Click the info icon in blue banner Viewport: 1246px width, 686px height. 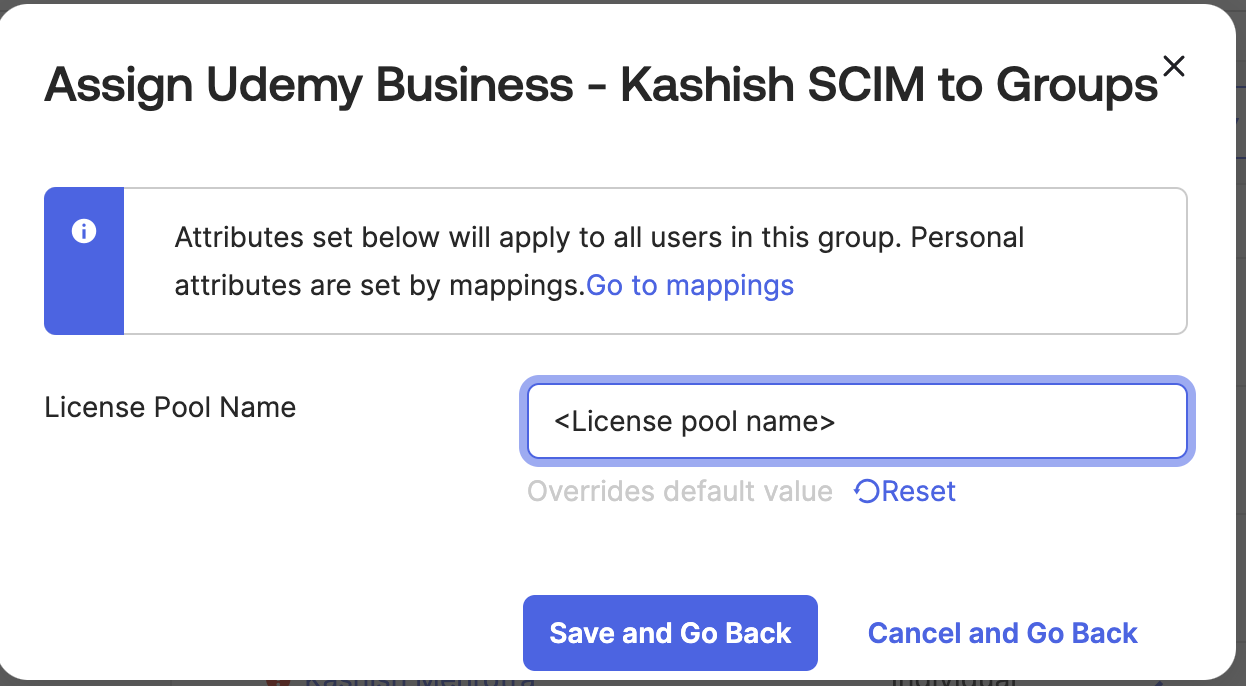tap(84, 232)
